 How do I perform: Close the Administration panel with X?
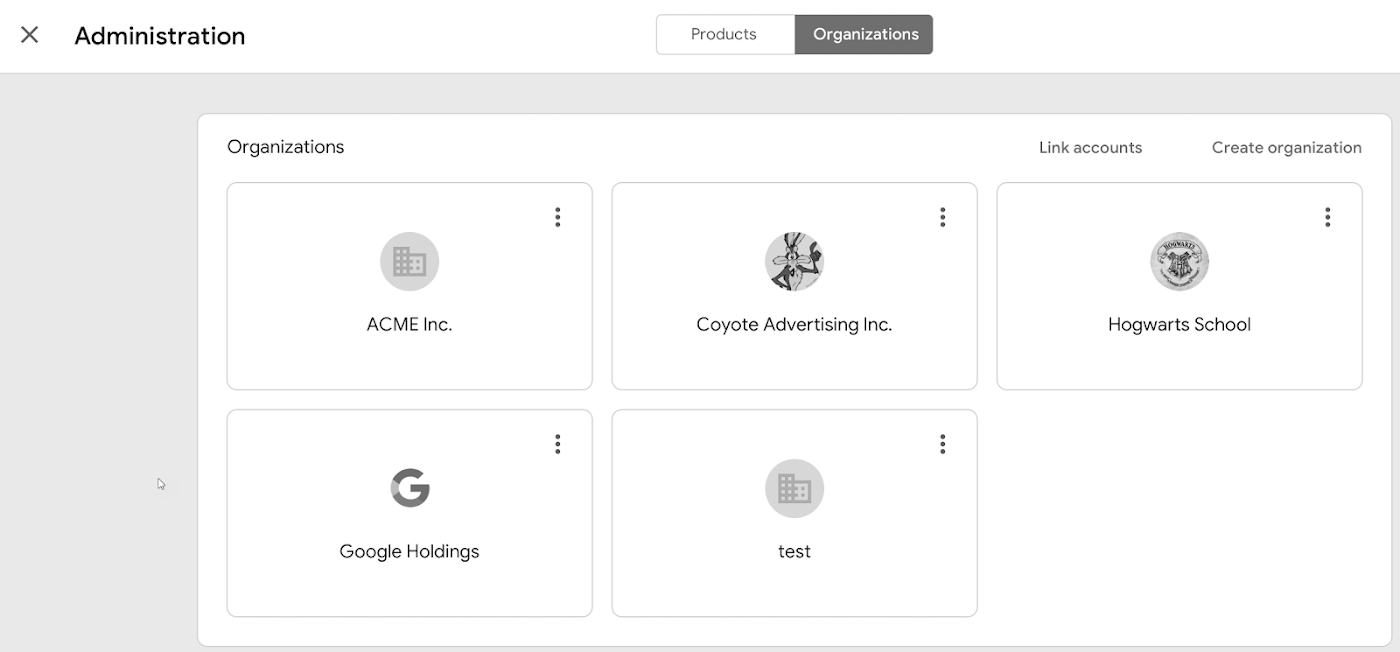[30, 35]
